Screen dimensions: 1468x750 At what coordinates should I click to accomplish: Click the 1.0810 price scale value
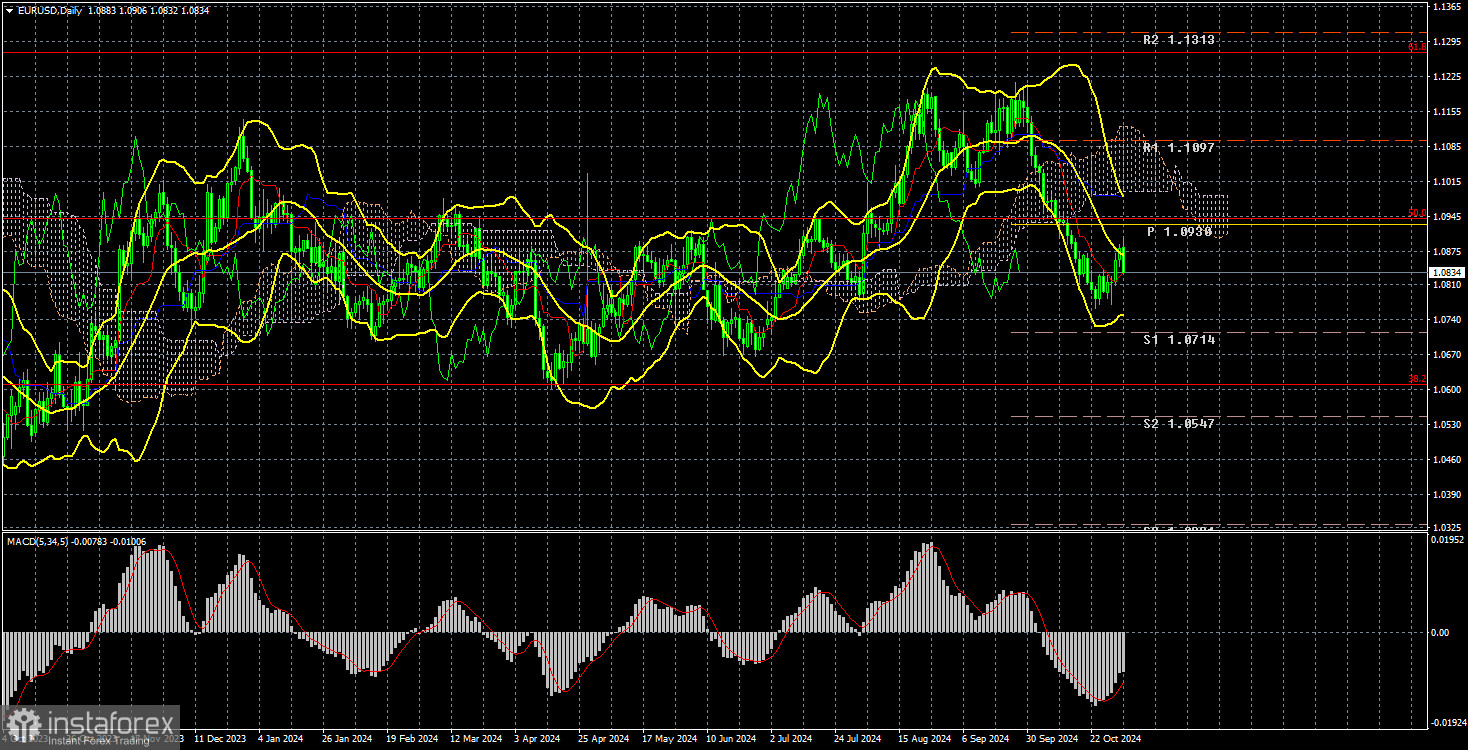pyautogui.click(x=1445, y=285)
